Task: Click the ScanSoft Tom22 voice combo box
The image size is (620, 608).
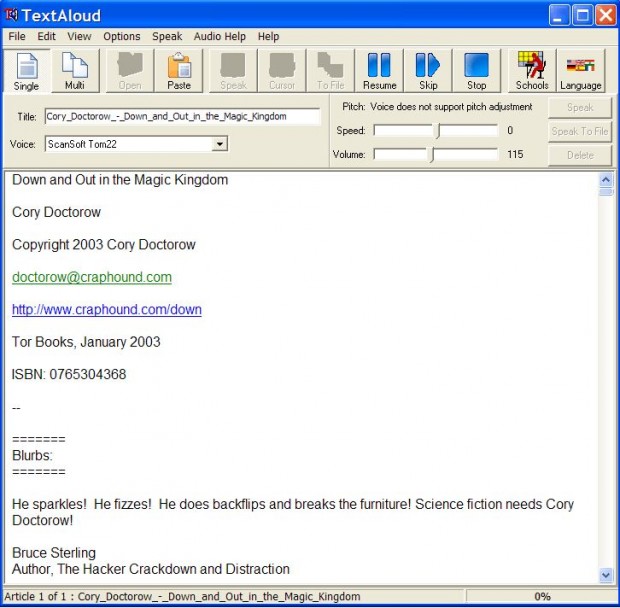Action: click(136, 144)
